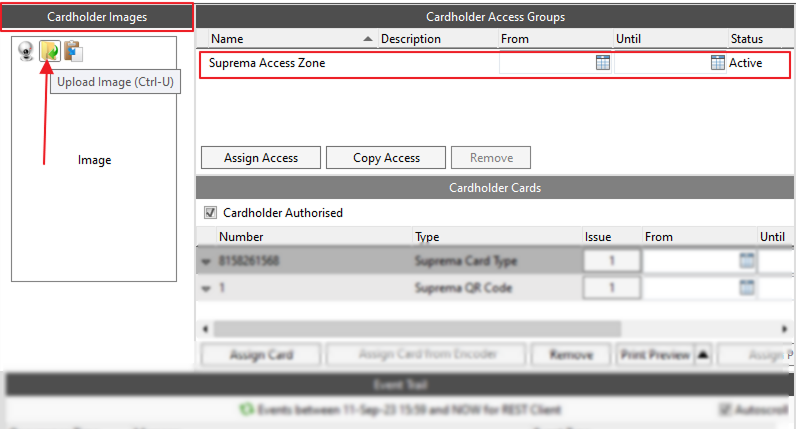This screenshot has height=429, width=796.
Task: Open the Print Preview dropdown arrow
Action: click(703, 354)
